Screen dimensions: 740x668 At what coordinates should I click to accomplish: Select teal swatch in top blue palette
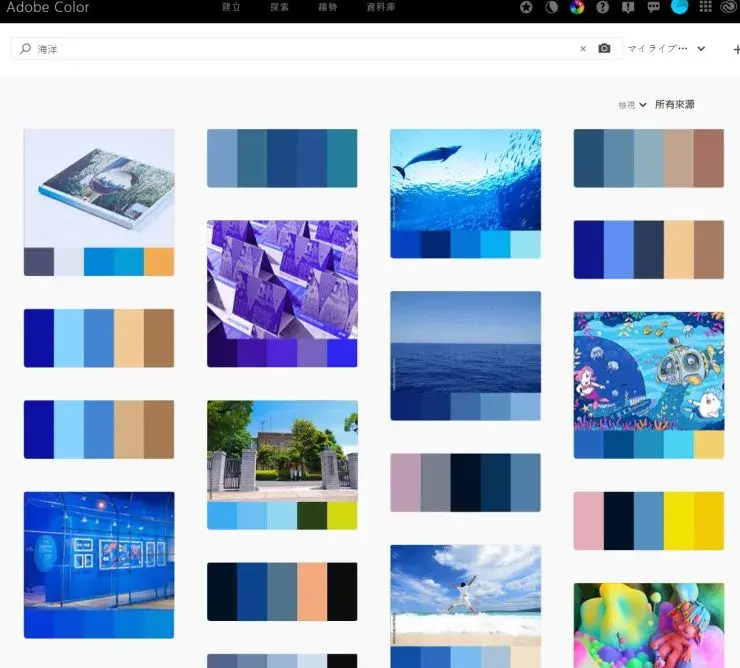(342, 158)
